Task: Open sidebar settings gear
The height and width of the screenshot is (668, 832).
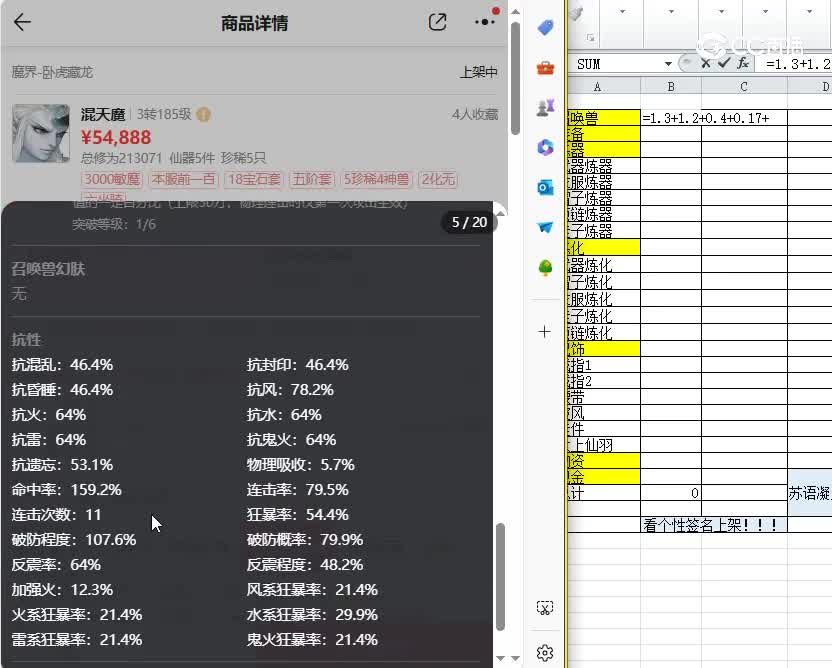Action: pos(545,652)
